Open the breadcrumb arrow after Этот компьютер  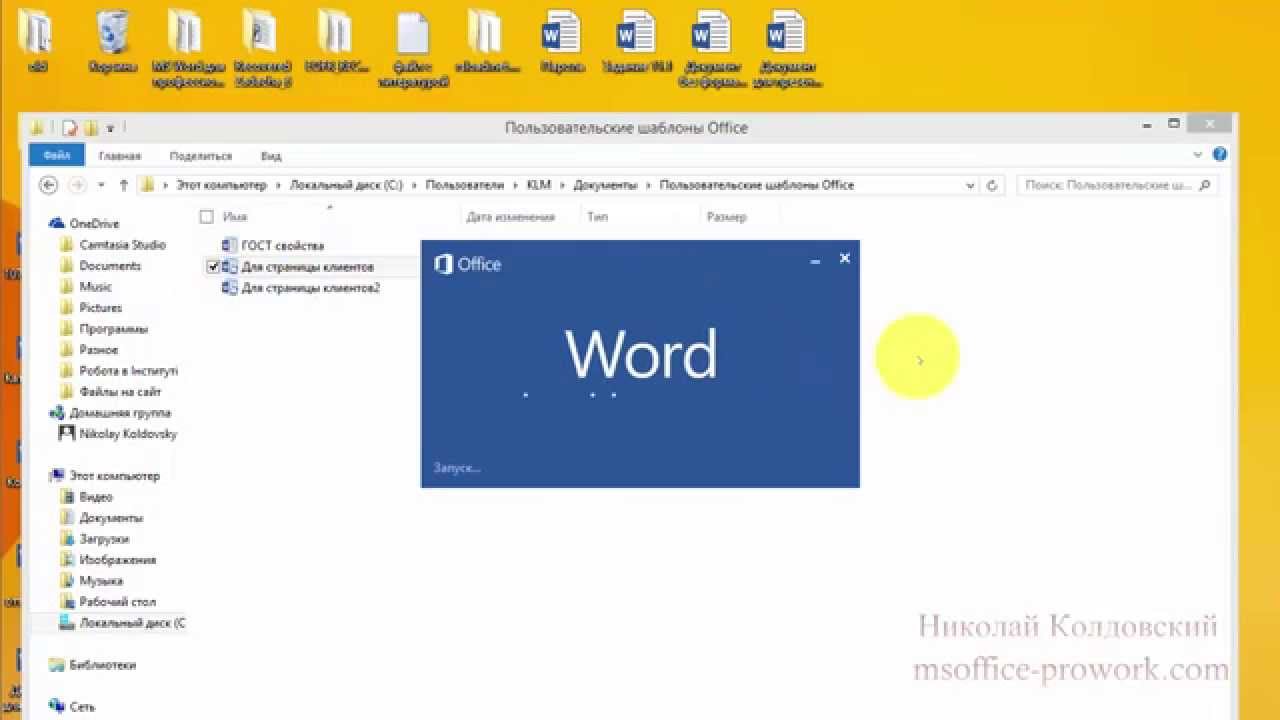click(278, 185)
